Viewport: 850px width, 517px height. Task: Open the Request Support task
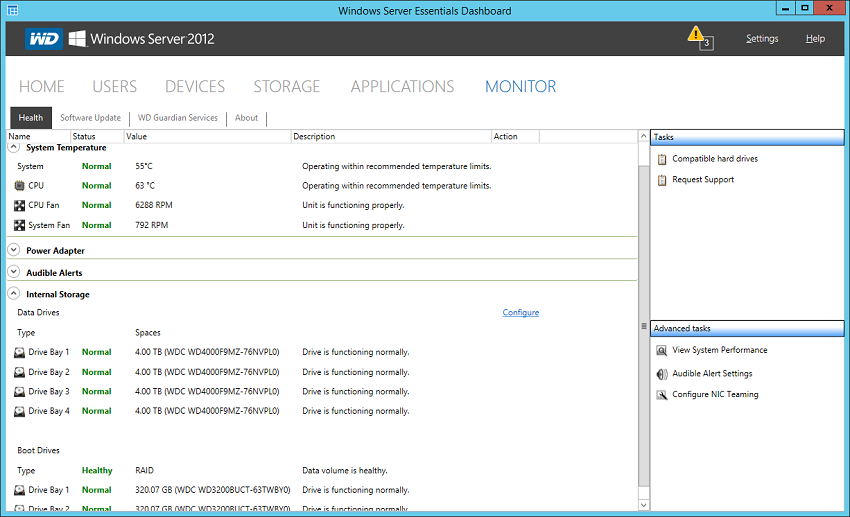click(x=703, y=179)
